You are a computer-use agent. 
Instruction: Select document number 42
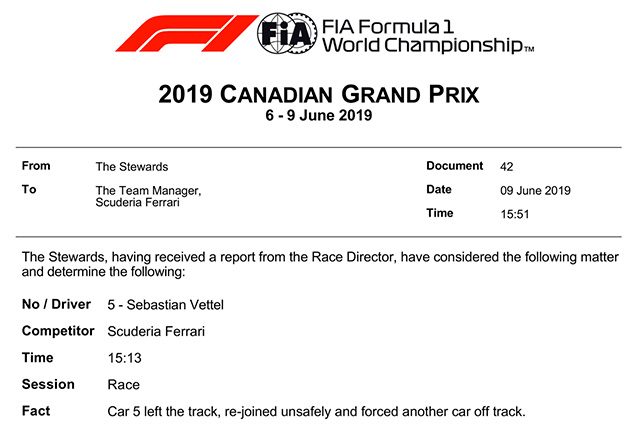point(507,167)
